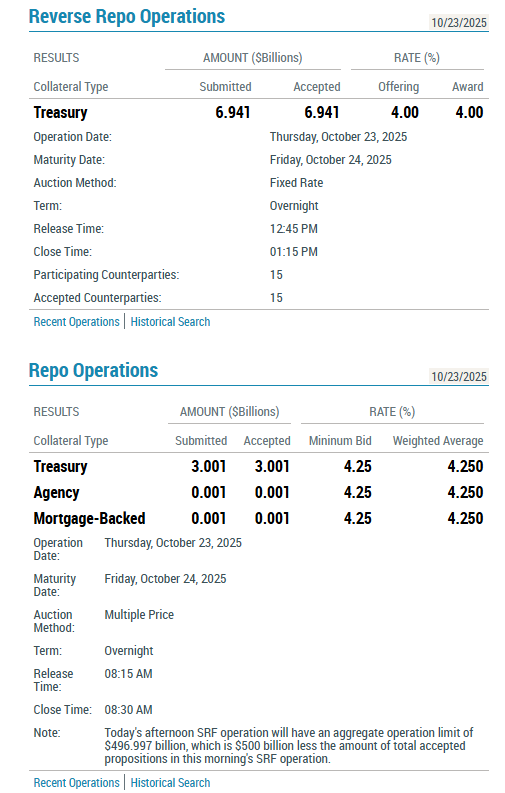
Task: Open Historical Search under Reverse Repo
Action: pyautogui.click(x=170, y=322)
